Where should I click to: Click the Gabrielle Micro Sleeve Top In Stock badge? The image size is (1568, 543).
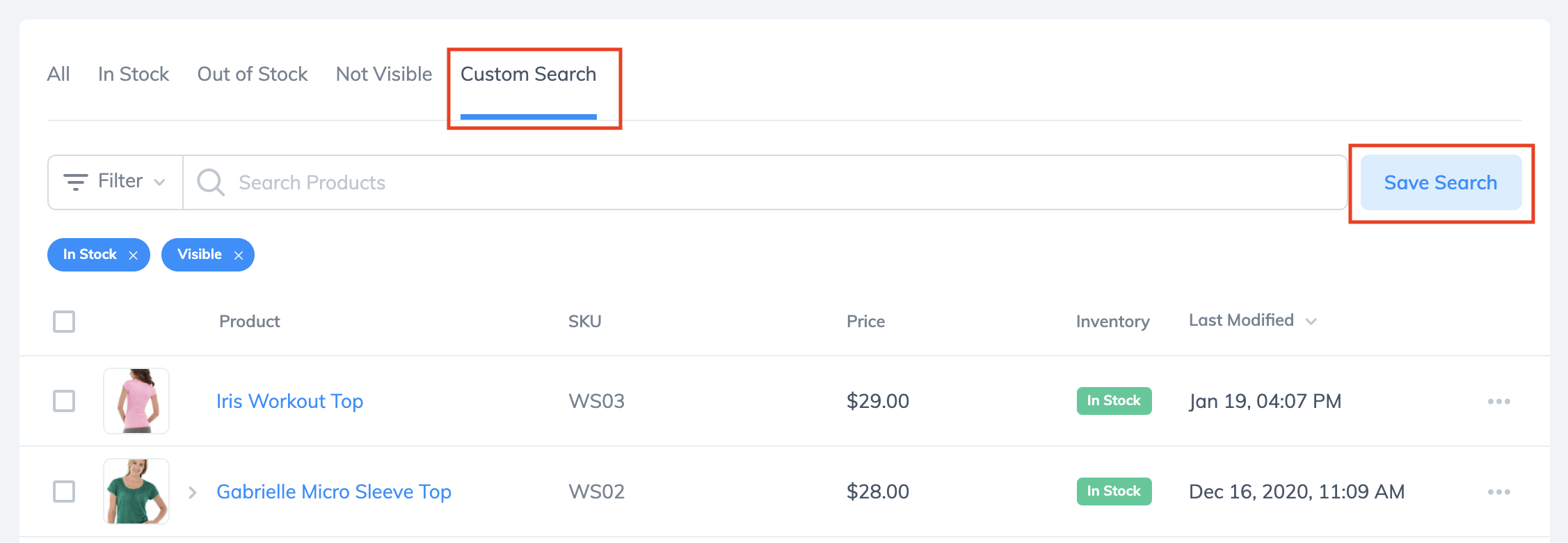point(1114,491)
